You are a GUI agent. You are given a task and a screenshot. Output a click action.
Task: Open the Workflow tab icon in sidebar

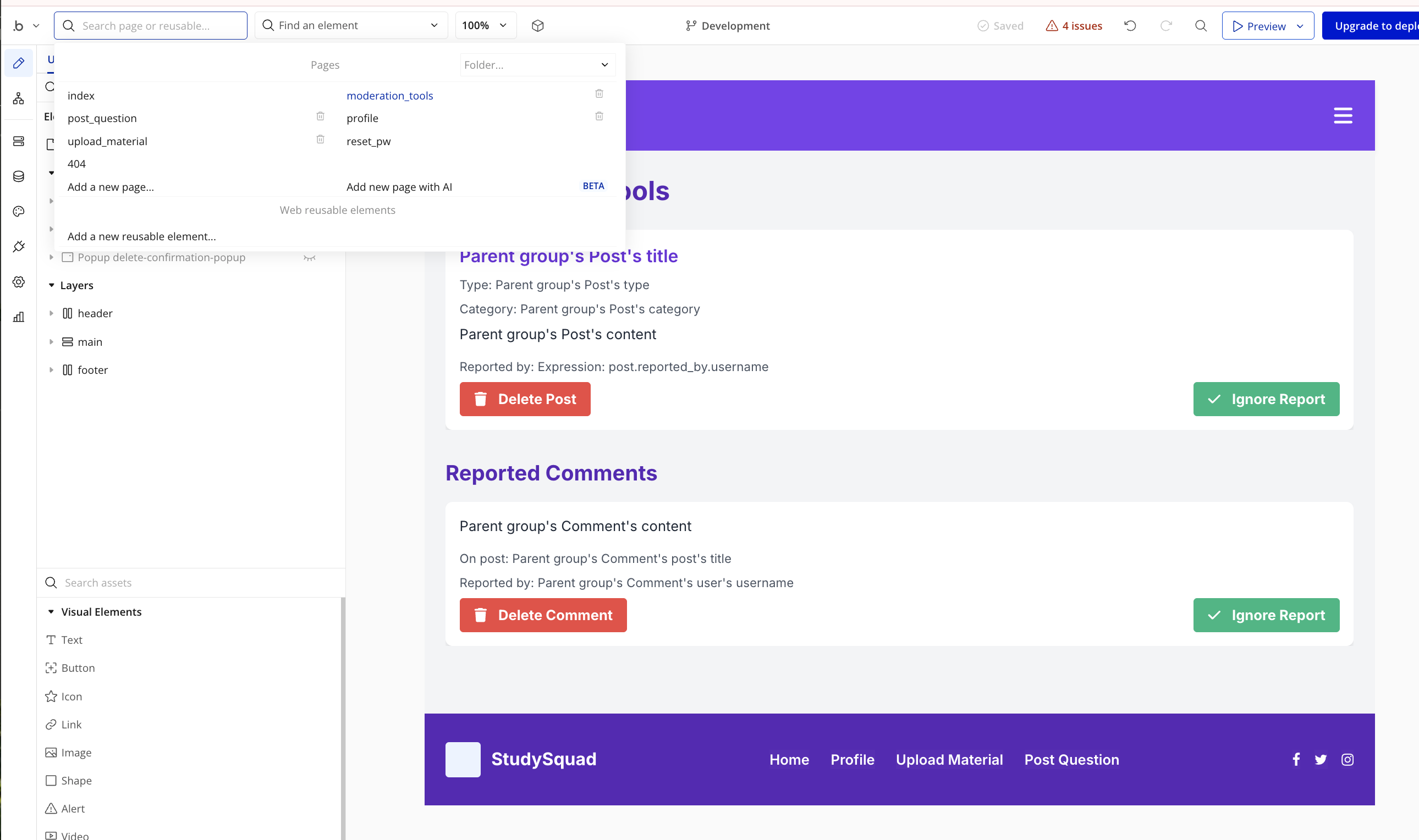(18, 98)
